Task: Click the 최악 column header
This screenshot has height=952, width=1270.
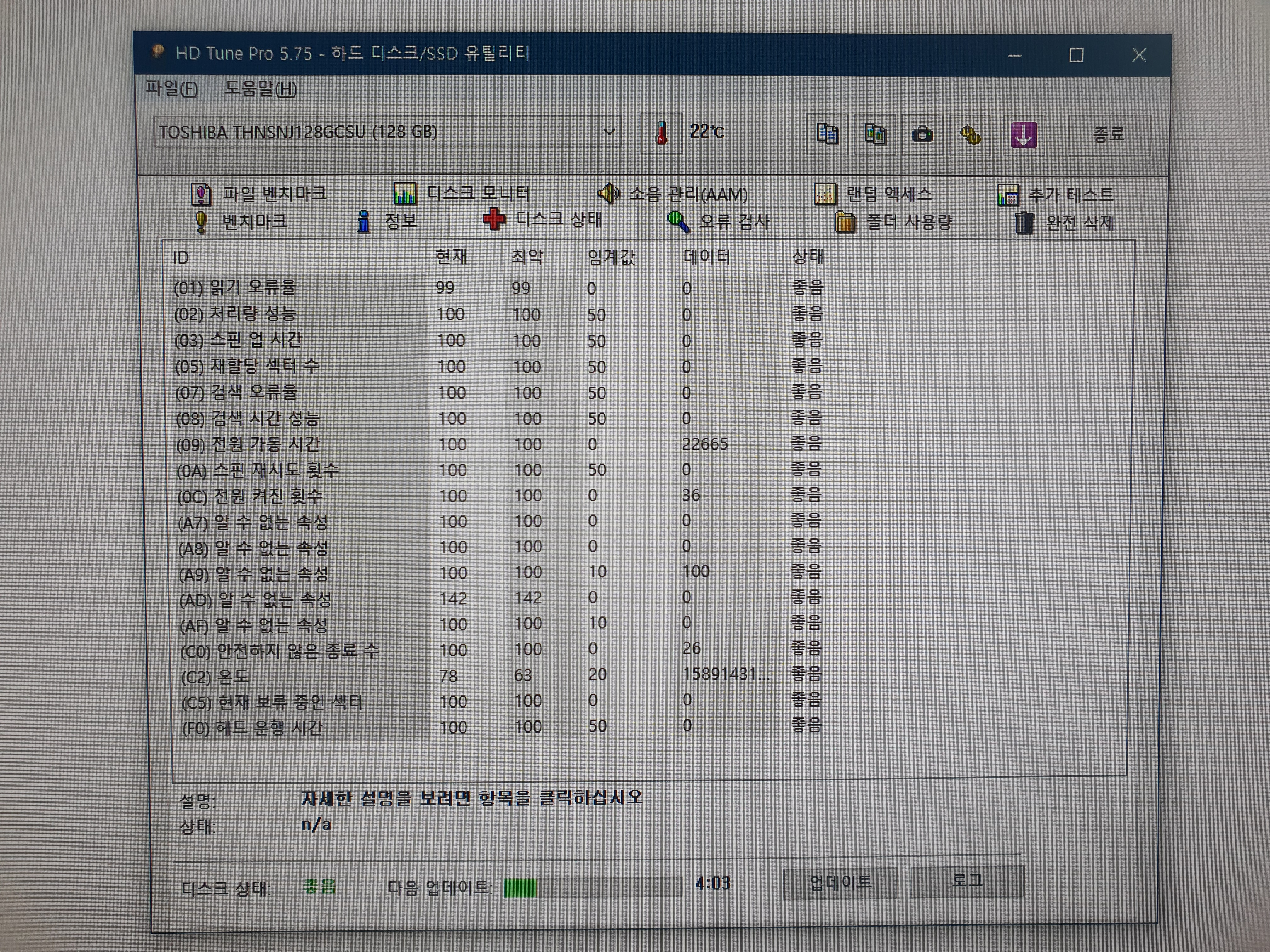Action: coord(527,257)
